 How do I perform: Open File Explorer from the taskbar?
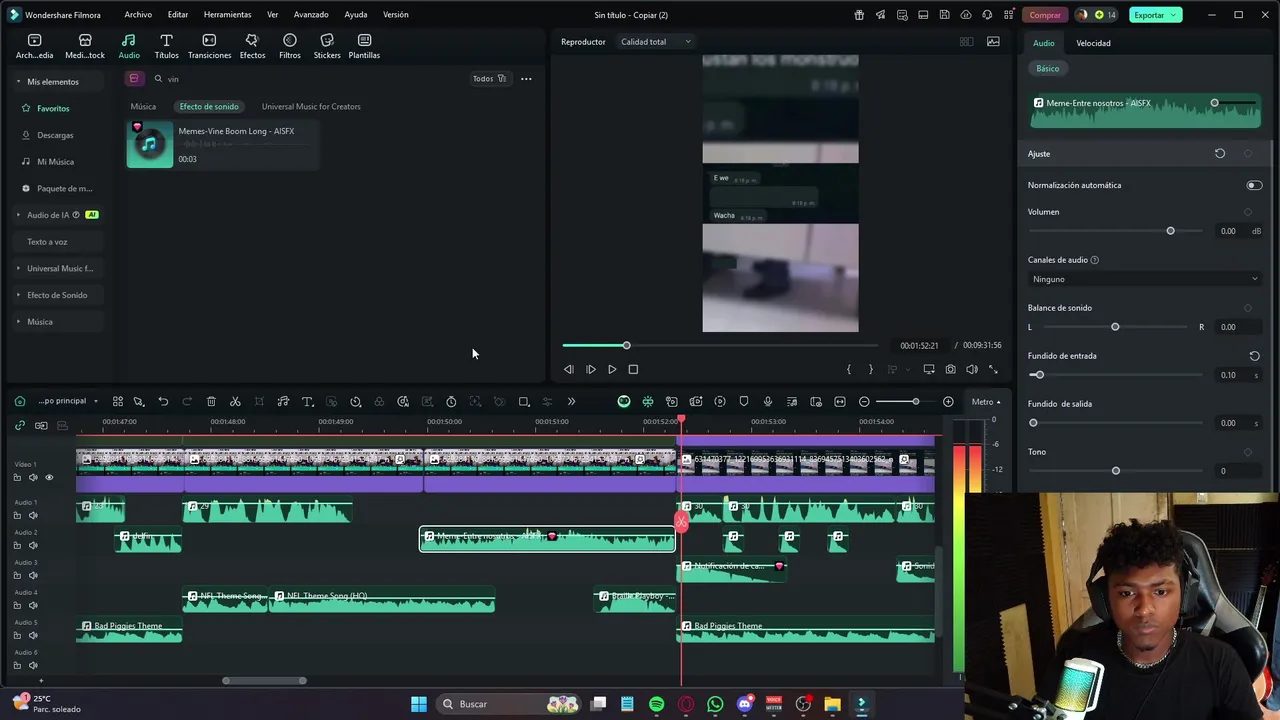(x=832, y=704)
